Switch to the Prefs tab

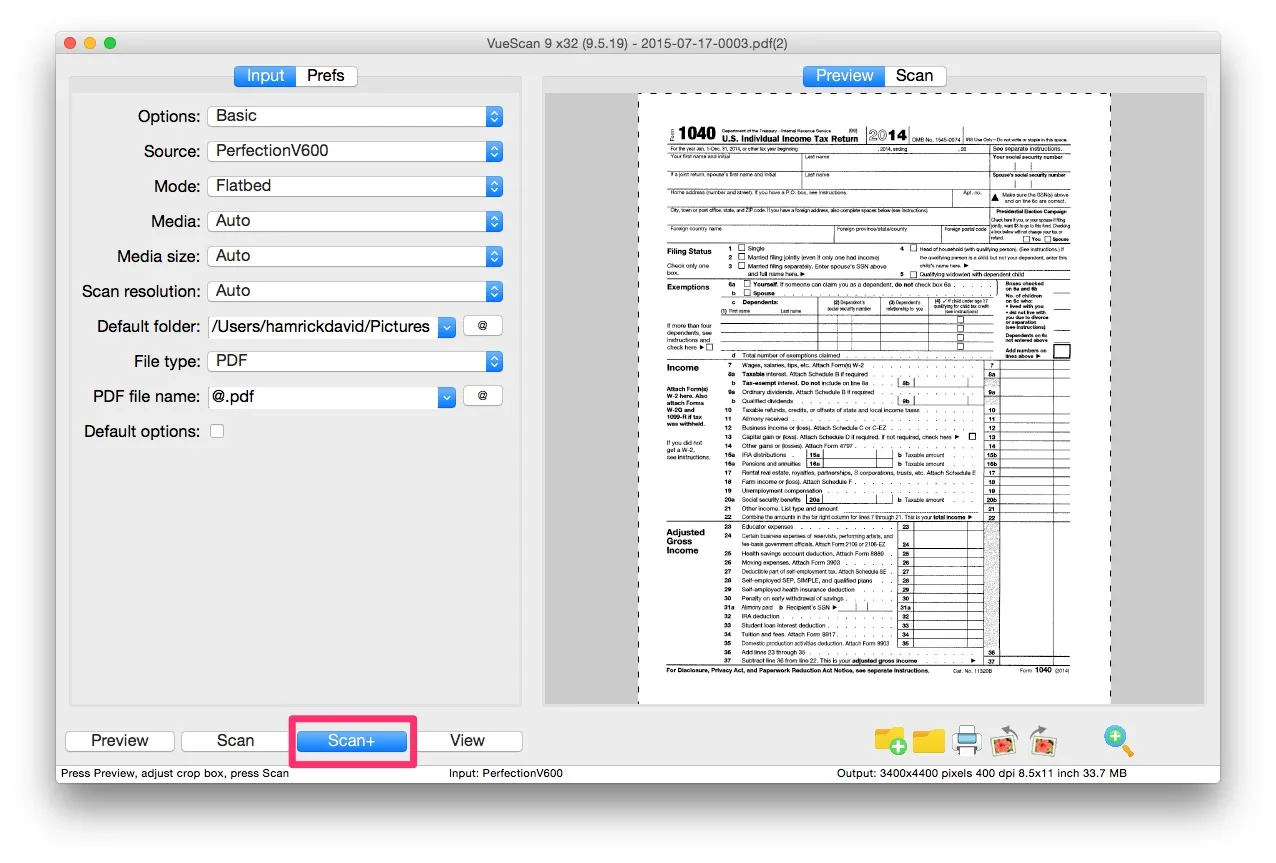pos(327,75)
